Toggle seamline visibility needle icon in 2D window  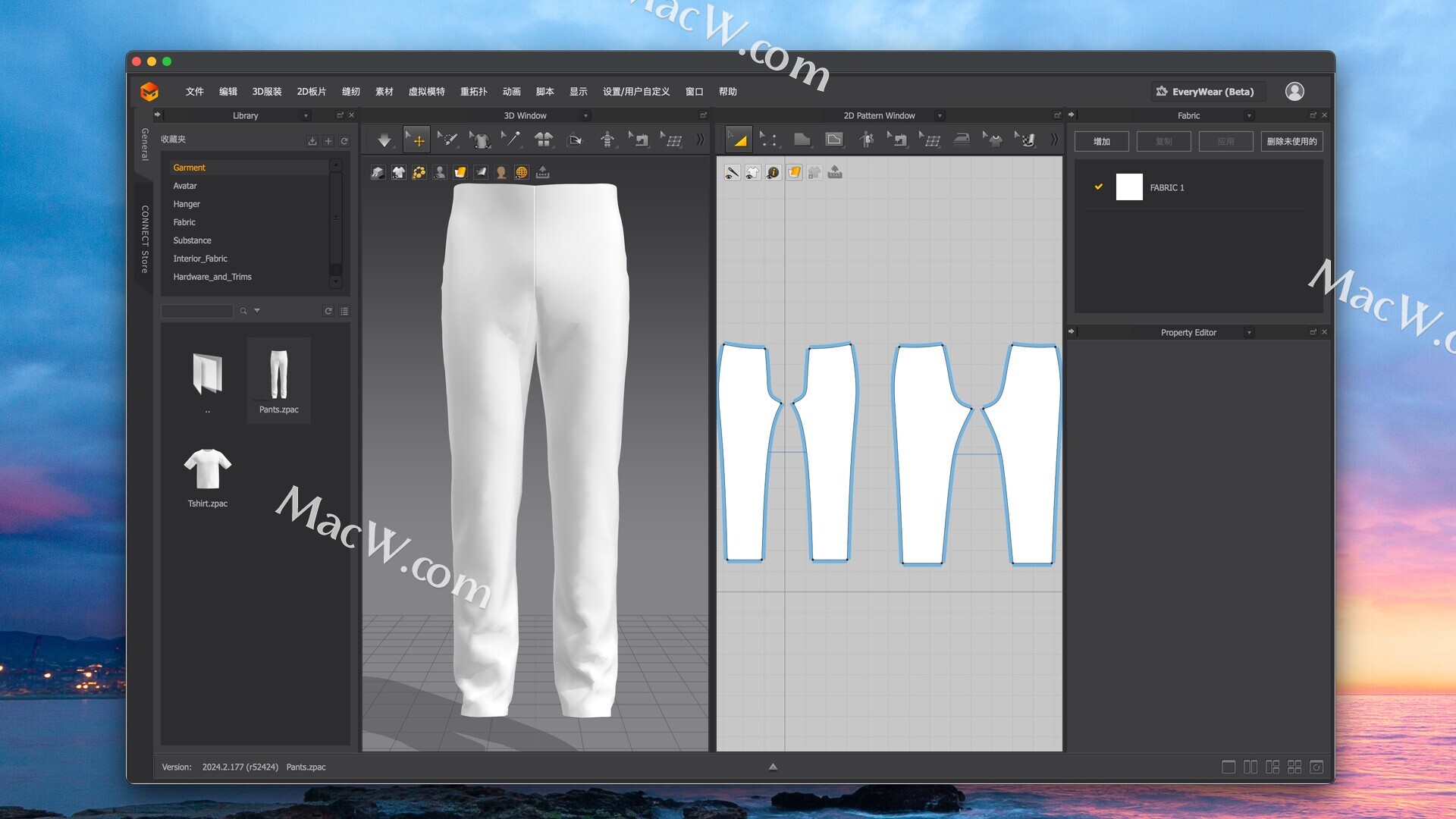click(732, 173)
